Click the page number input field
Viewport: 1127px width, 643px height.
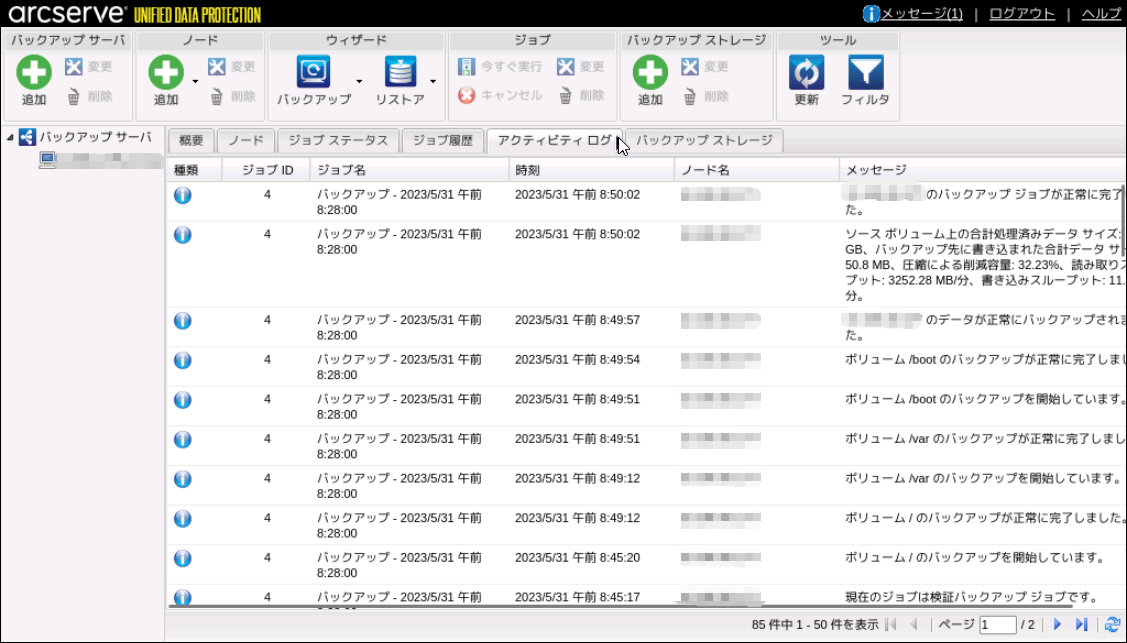click(997, 624)
